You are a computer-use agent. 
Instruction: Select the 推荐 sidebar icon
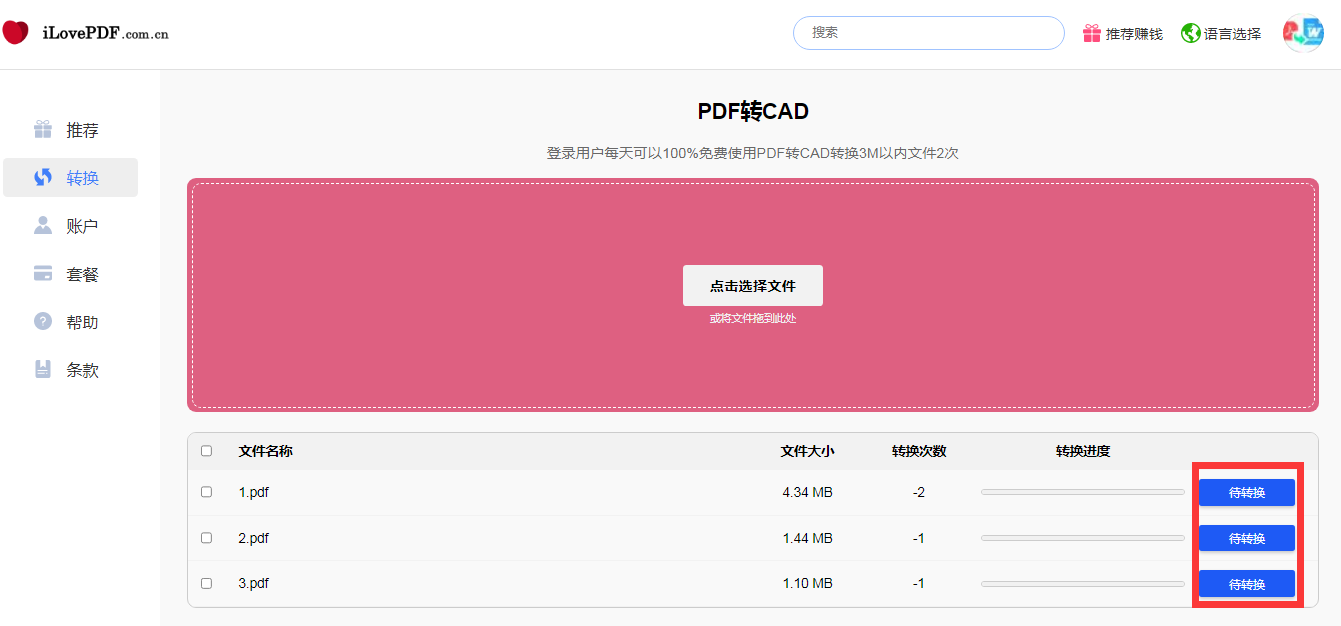pyautogui.click(x=42, y=129)
